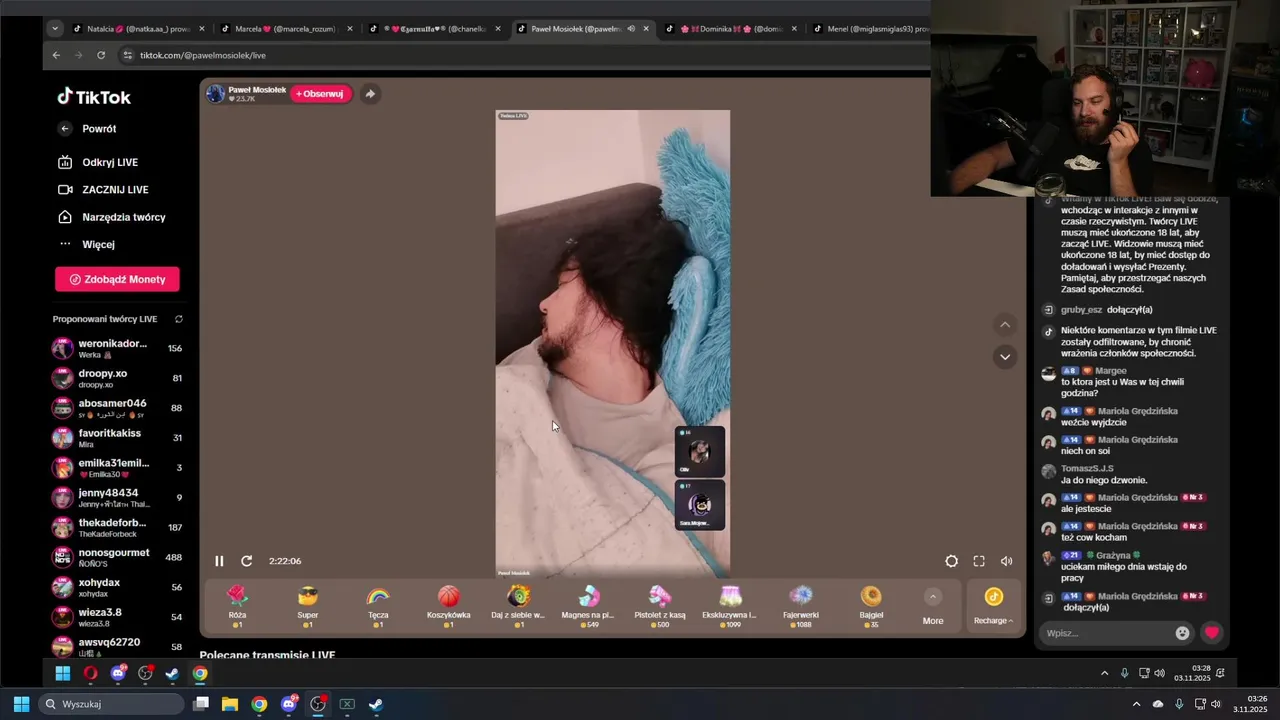1280x720 pixels.
Task: Send the Bajgiel bagel gift
Action: 871,606
